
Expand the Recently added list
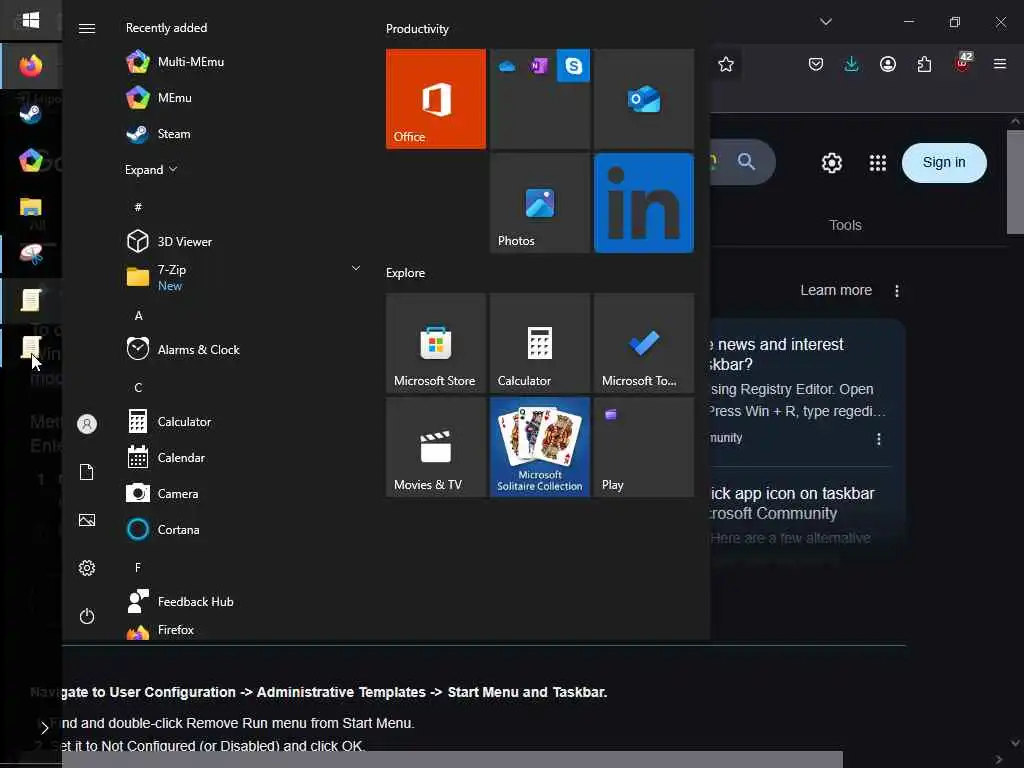151,170
